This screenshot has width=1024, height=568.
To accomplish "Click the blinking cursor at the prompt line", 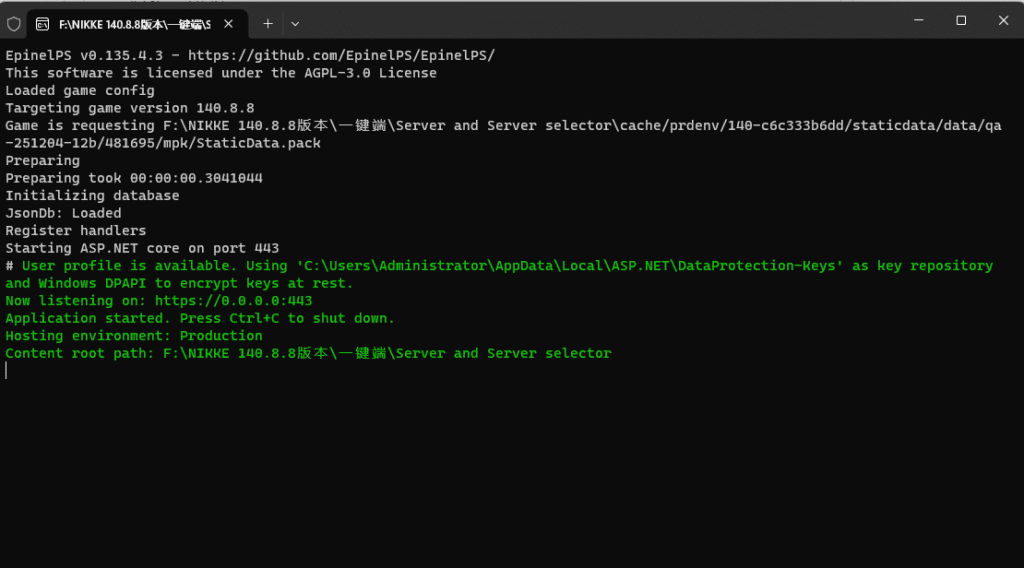I will tap(7, 371).
